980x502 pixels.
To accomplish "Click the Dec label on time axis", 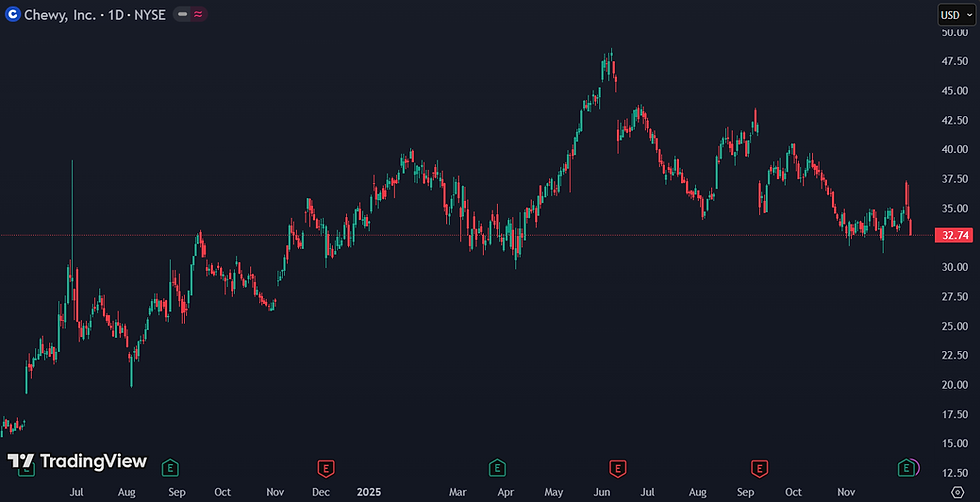I will (x=321, y=492).
